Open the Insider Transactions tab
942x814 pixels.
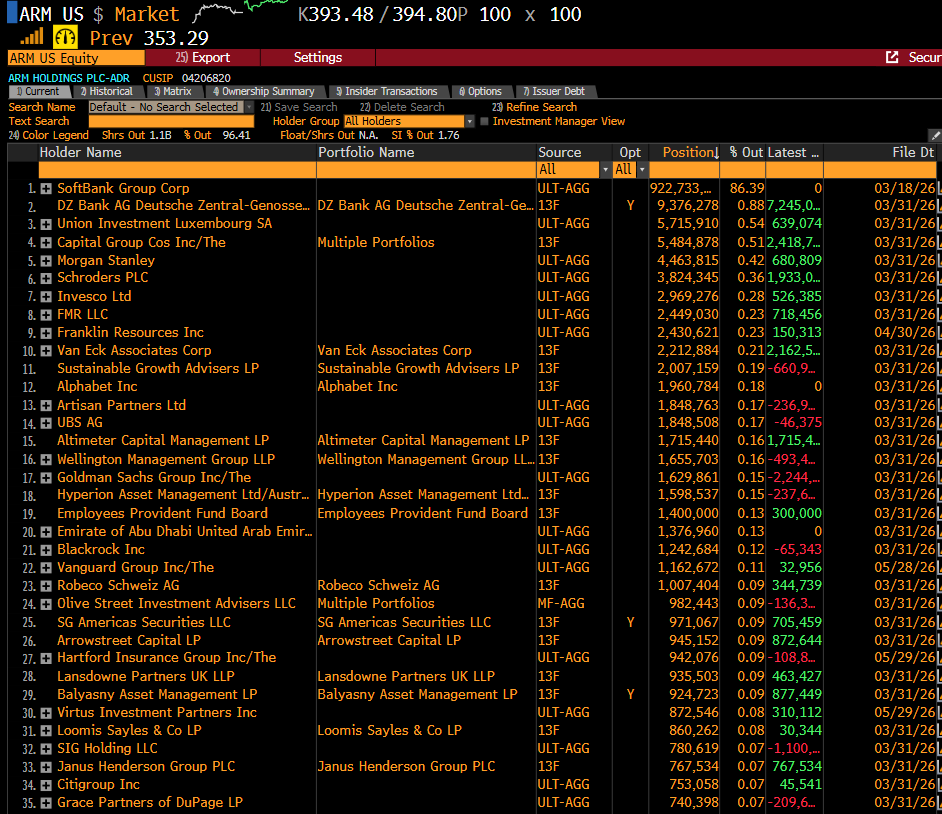pos(387,91)
